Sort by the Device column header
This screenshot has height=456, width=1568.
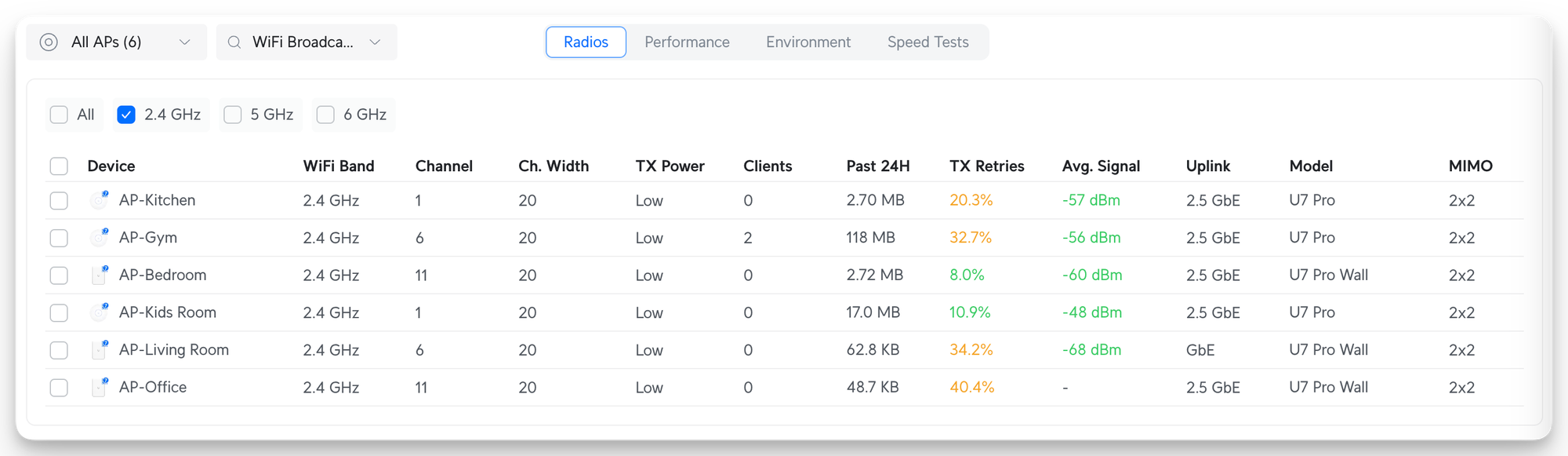[x=111, y=166]
